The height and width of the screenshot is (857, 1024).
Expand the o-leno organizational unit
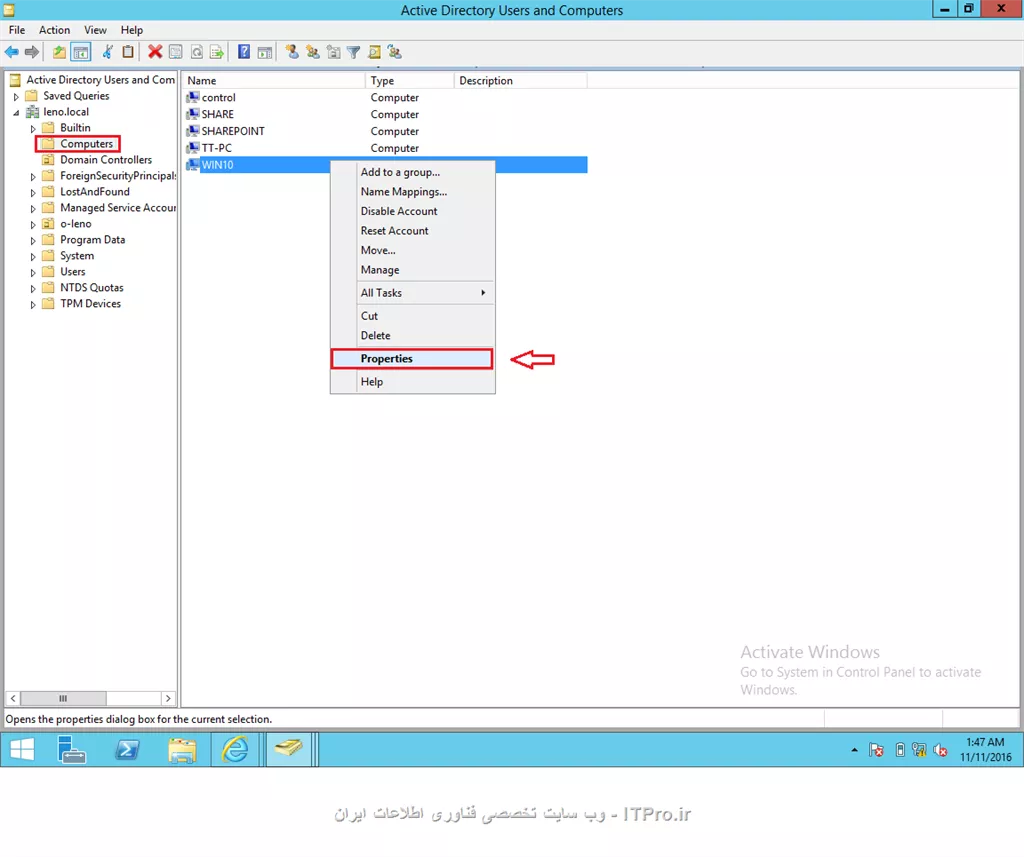(33, 225)
